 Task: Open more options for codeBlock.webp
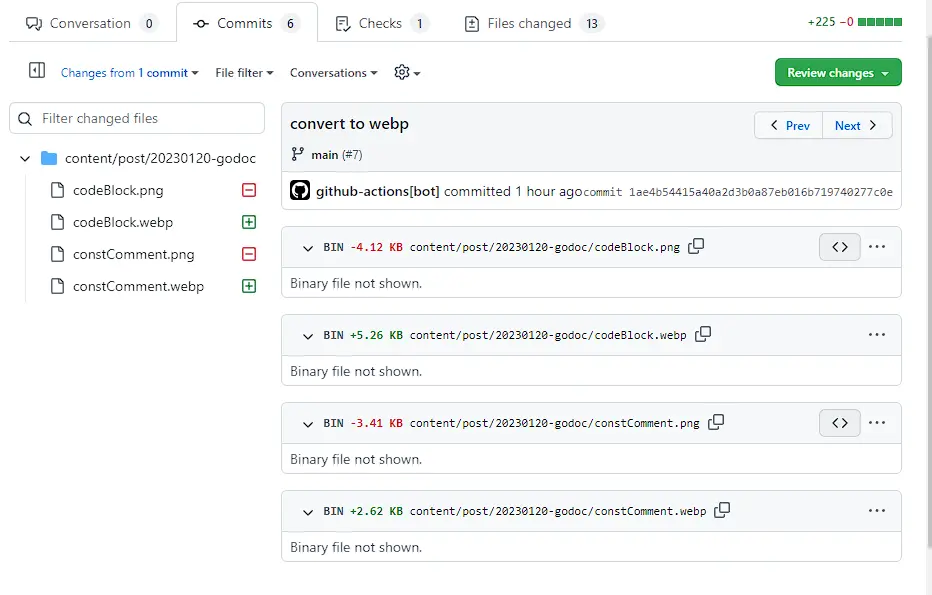[877, 335]
